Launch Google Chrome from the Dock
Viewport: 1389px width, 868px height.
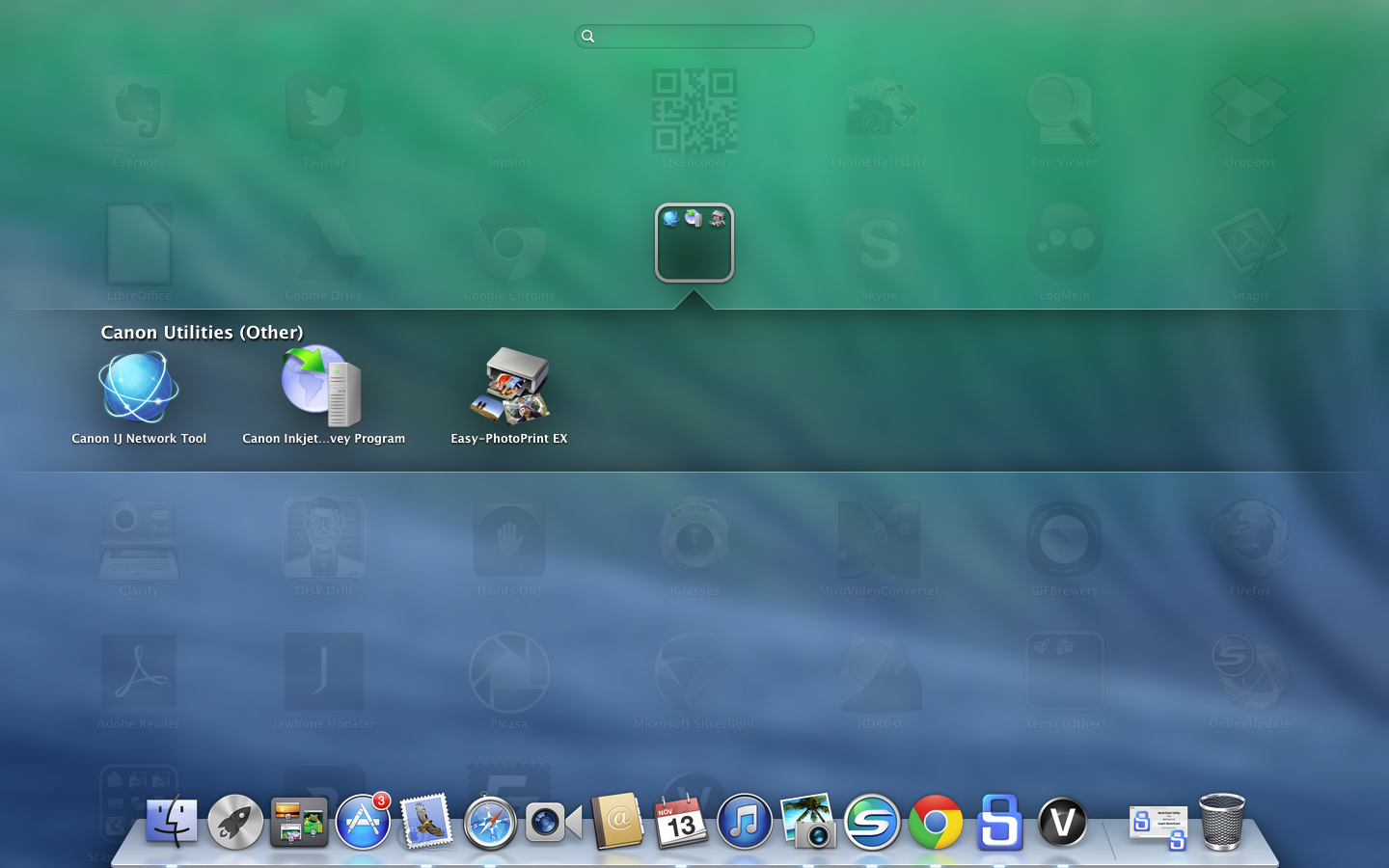936,823
